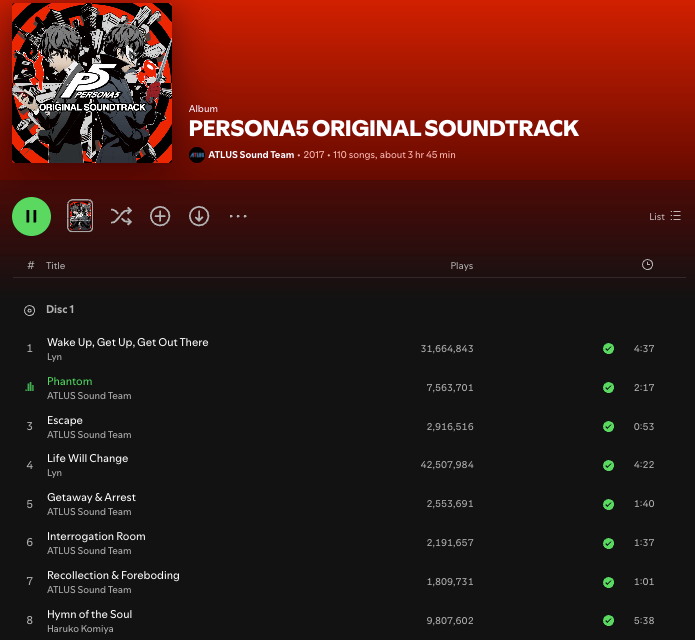Open artist Lyn under Wake Up track
The width and height of the screenshot is (695, 640).
[55, 357]
